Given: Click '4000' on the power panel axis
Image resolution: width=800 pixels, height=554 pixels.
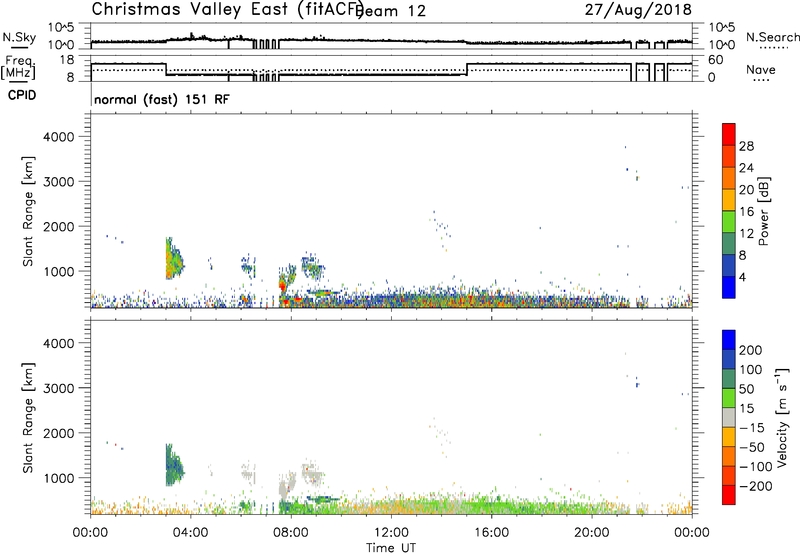Looking at the screenshot, I should 59,137.
